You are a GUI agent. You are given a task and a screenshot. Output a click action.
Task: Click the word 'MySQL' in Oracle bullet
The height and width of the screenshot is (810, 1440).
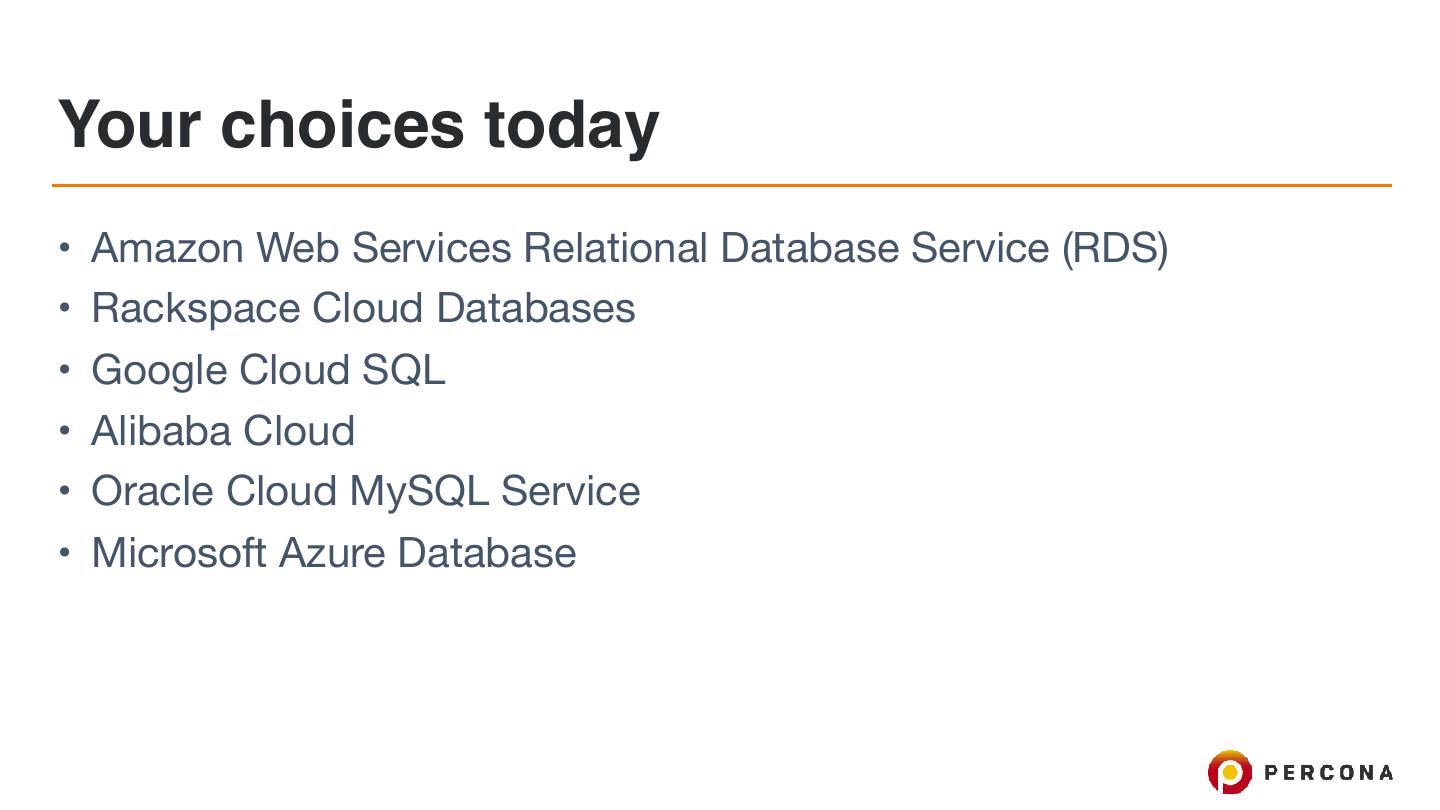pyautogui.click(x=418, y=492)
